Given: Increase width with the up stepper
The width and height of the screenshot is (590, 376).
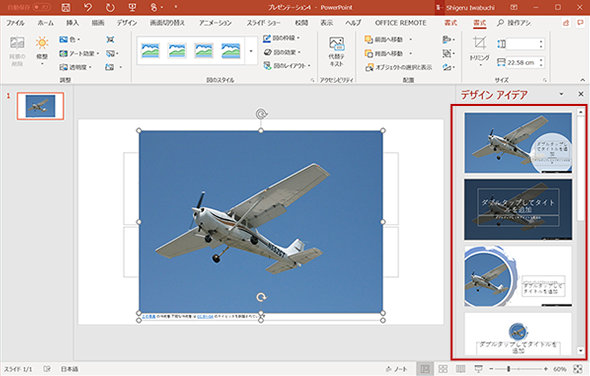Looking at the screenshot, I should (x=541, y=60).
